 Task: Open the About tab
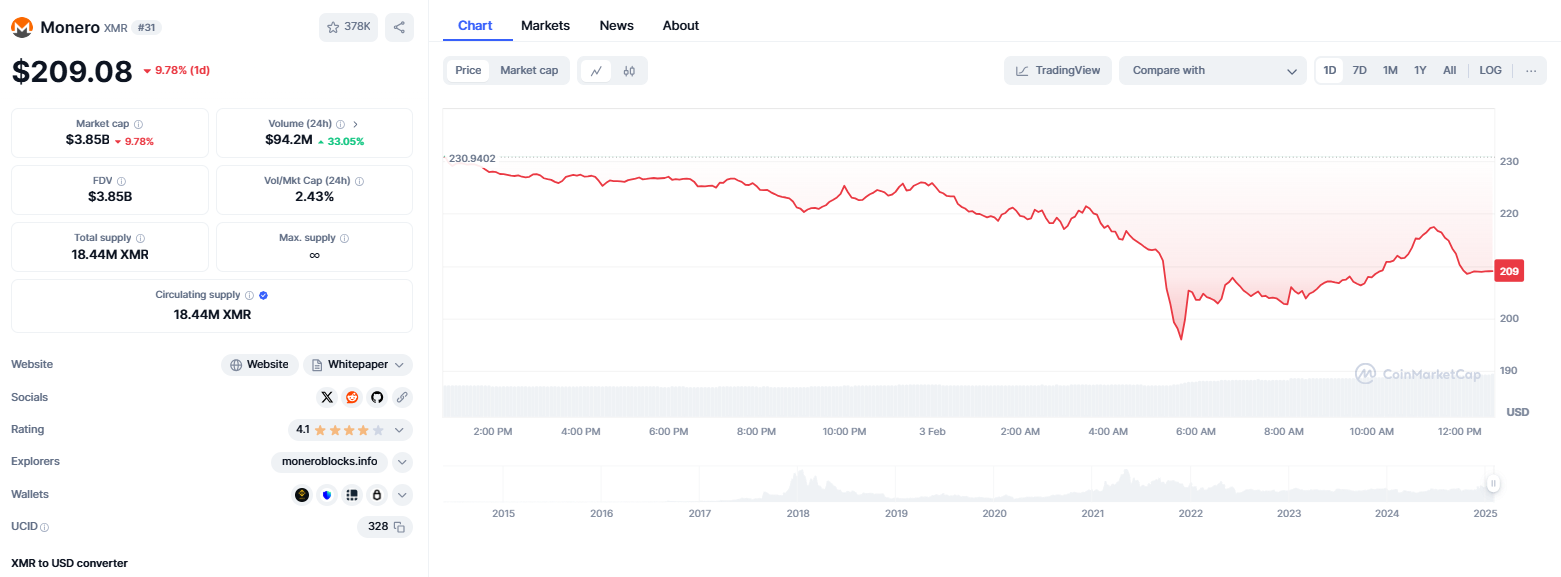click(681, 25)
